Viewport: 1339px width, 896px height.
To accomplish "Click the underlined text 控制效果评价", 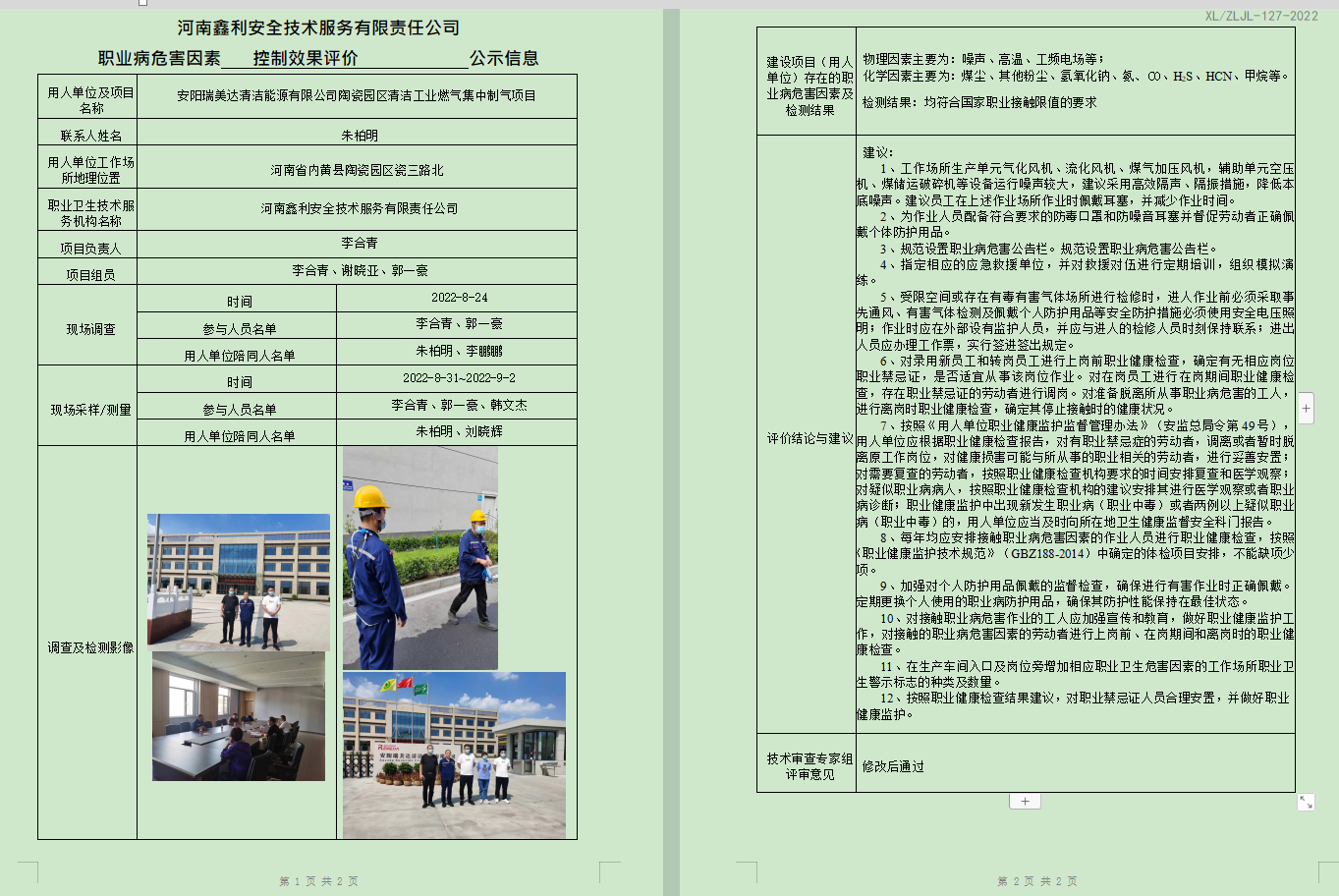I will click(x=306, y=58).
